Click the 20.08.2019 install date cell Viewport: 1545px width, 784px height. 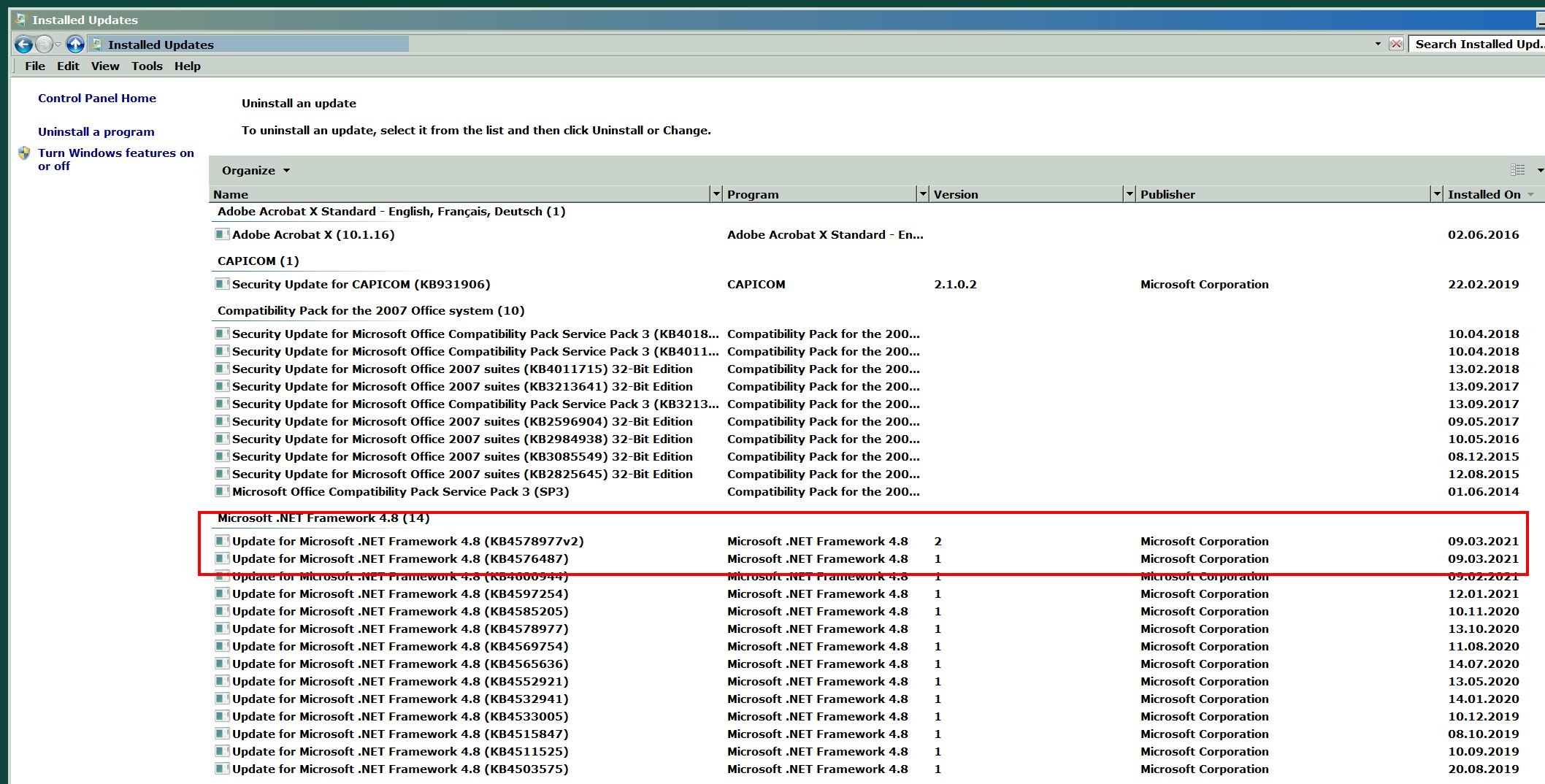click(1483, 769)
